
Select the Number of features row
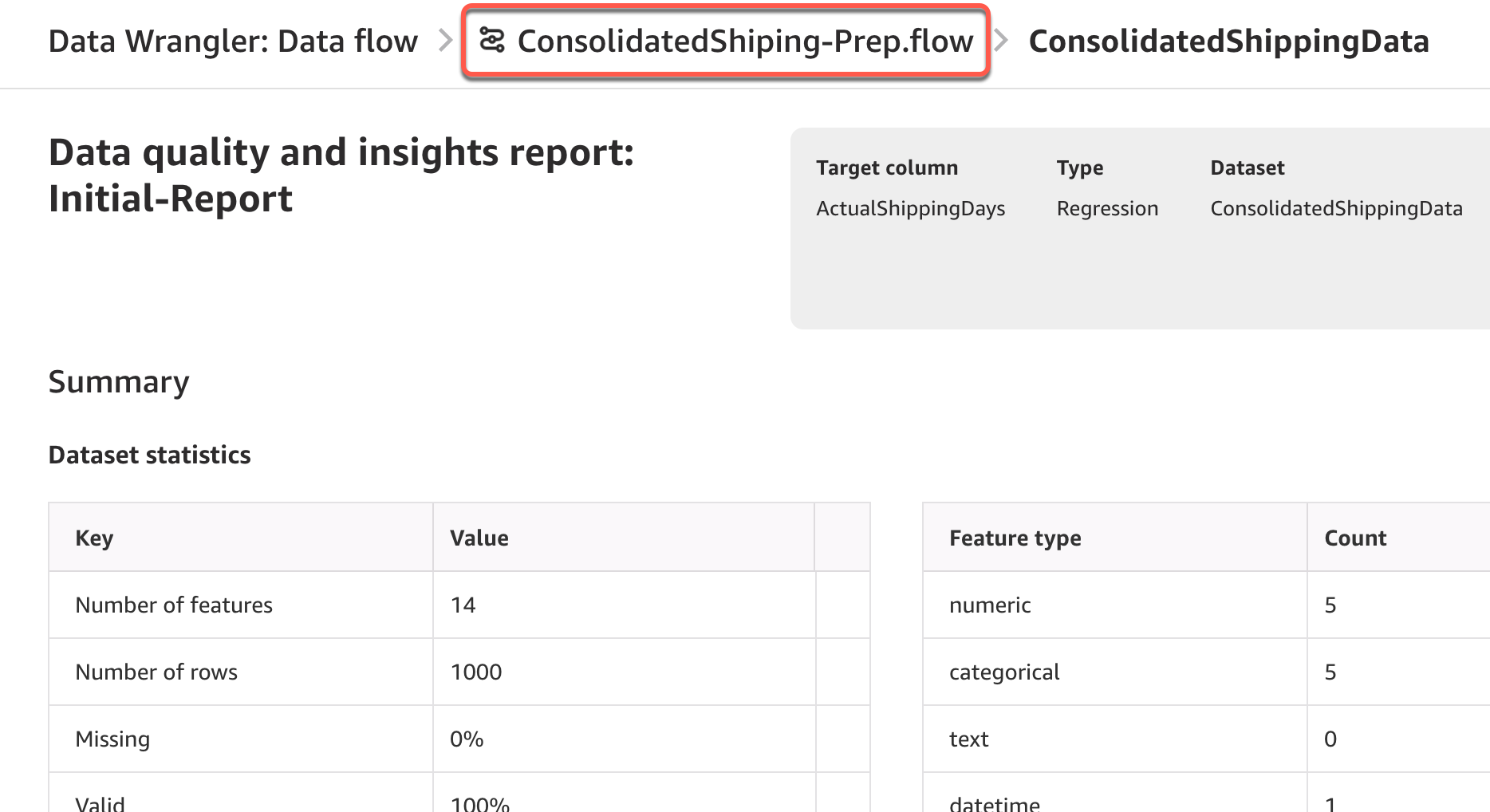pos(174,605)
